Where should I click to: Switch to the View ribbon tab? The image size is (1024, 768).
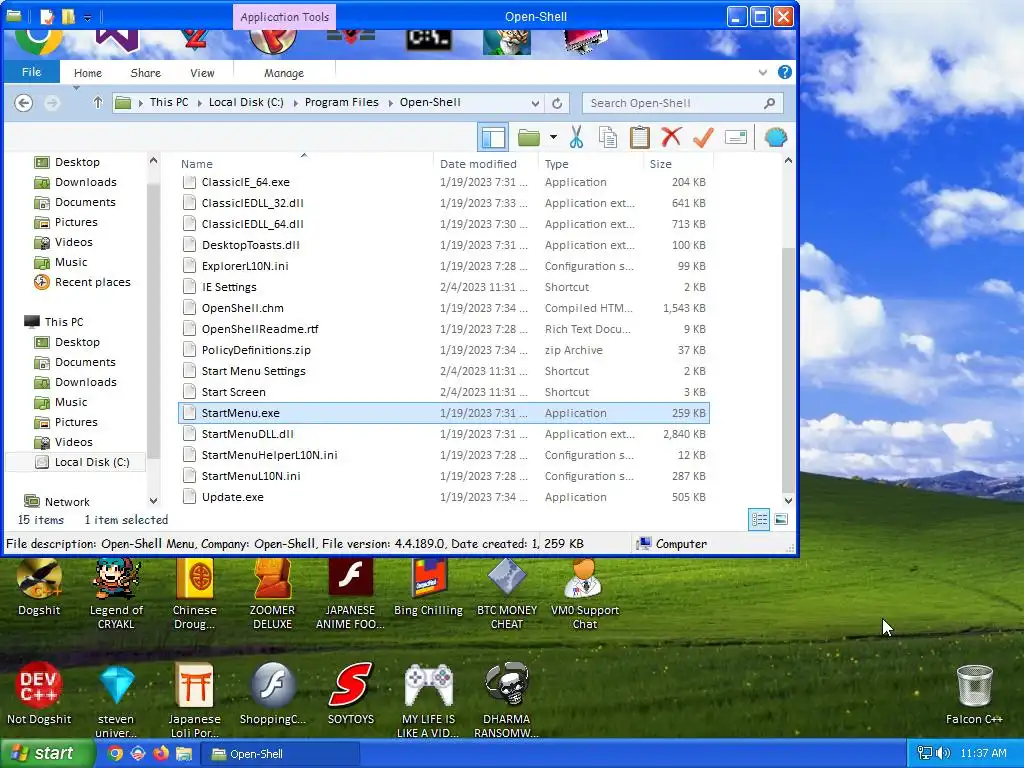202,73
